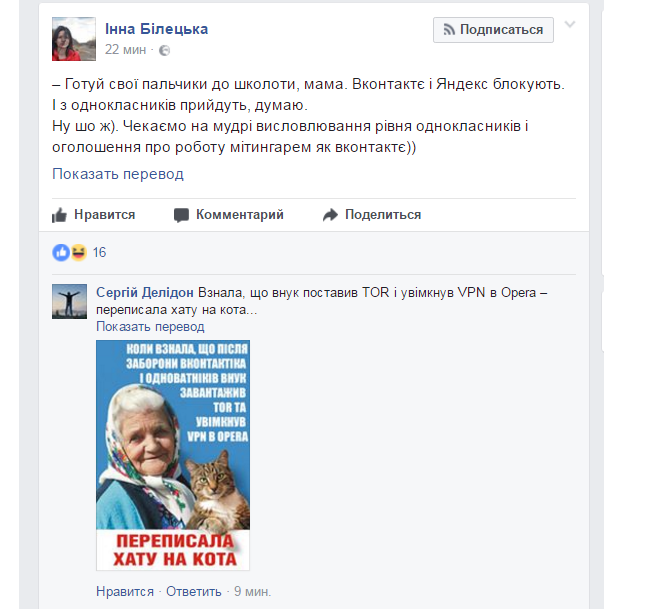The height and width of the screenshot is (610, 650).
Task: Open Інна Білецька profile name link
Action: point(156,29)
